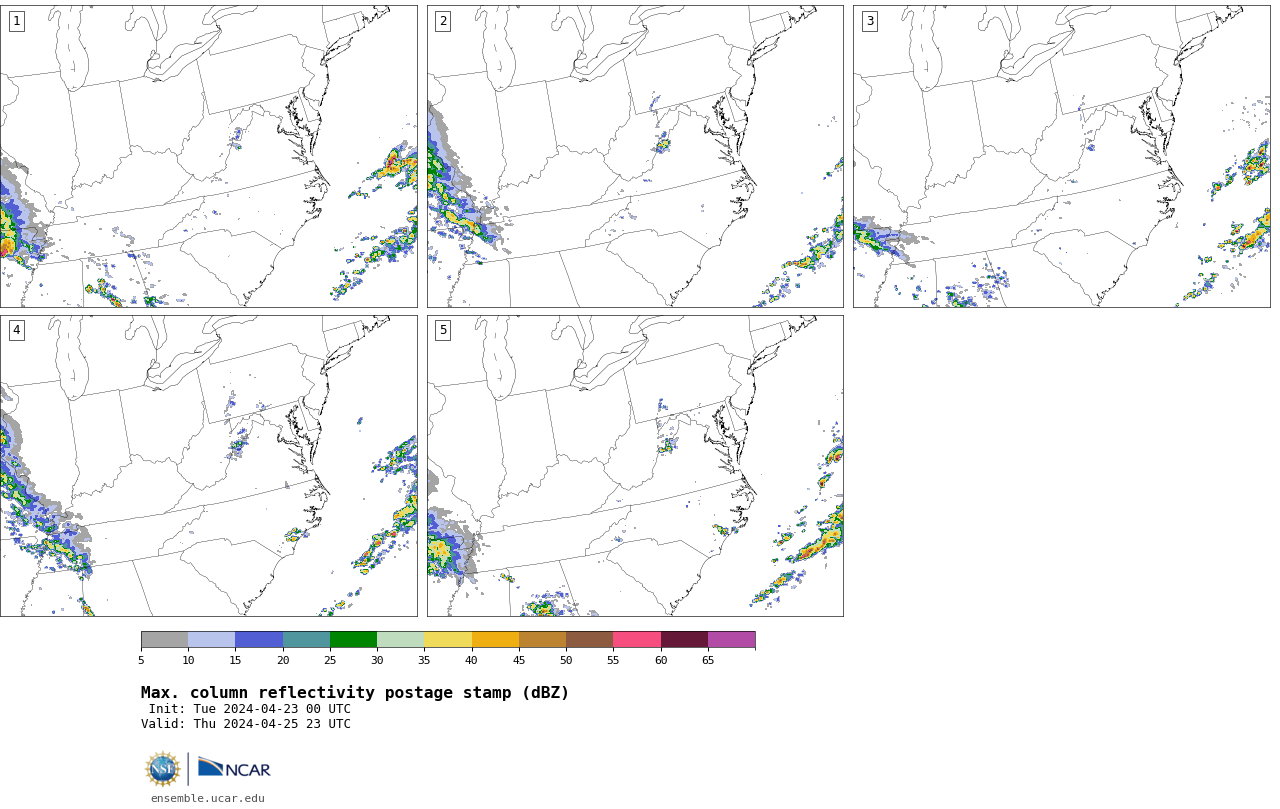Screen dimensions: 1280x809
Task: Open ensemble member 4 reflectivity map
Action: (208, 466)
